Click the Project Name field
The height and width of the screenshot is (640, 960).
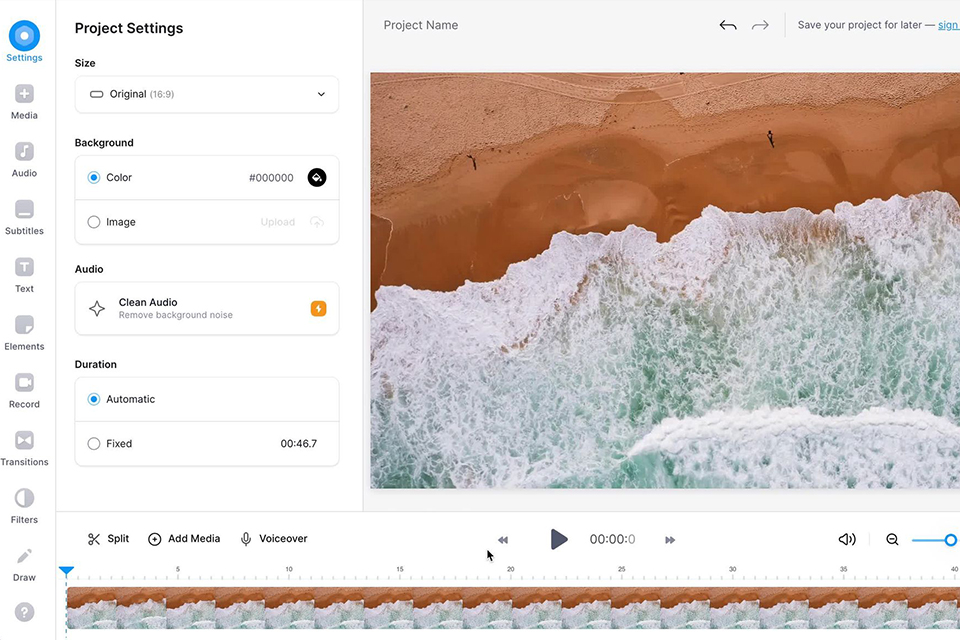click(x=421, y=25)
